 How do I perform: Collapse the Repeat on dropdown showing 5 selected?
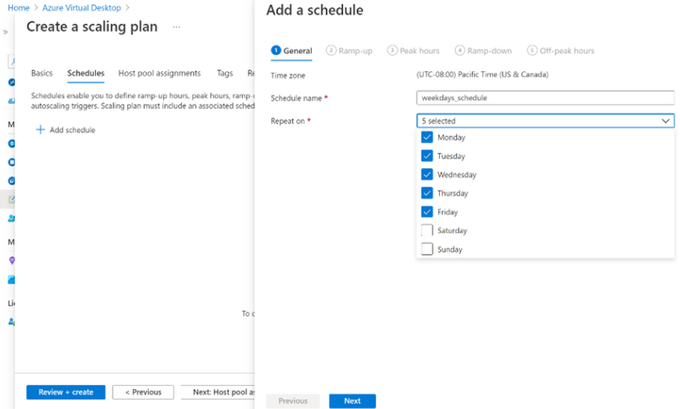tap(545, 121)
